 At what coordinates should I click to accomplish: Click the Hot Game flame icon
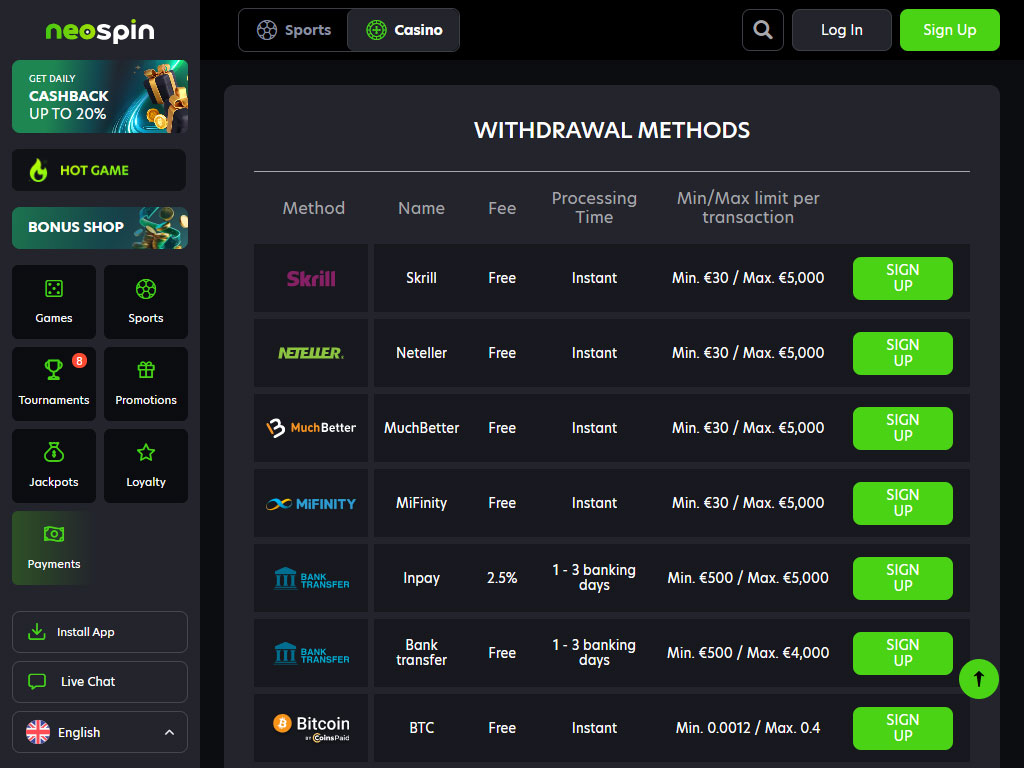click(39, 170)
